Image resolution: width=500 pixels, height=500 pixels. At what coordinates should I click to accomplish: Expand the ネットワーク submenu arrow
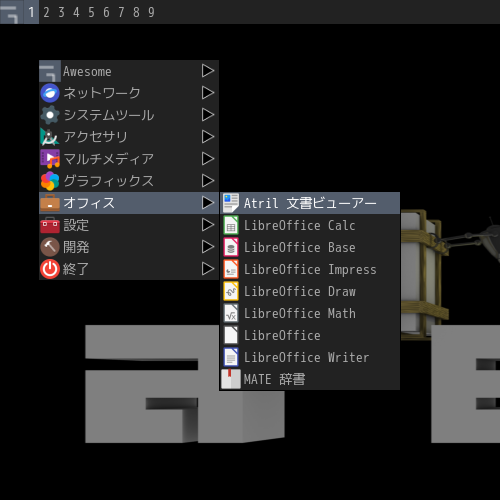[208, 93]
